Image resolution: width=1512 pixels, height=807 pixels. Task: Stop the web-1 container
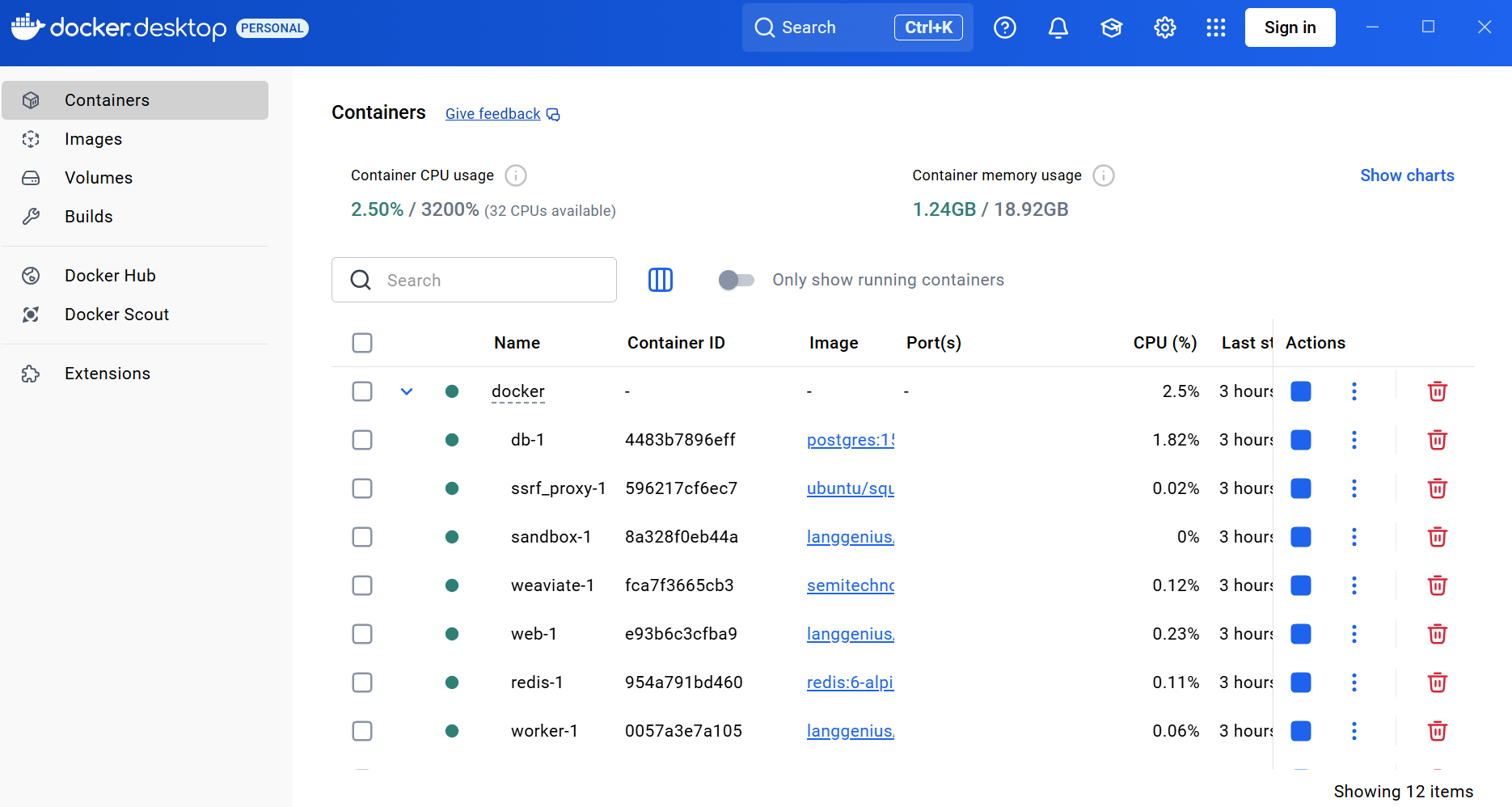pyautogui.click(x=1301, y=634)
